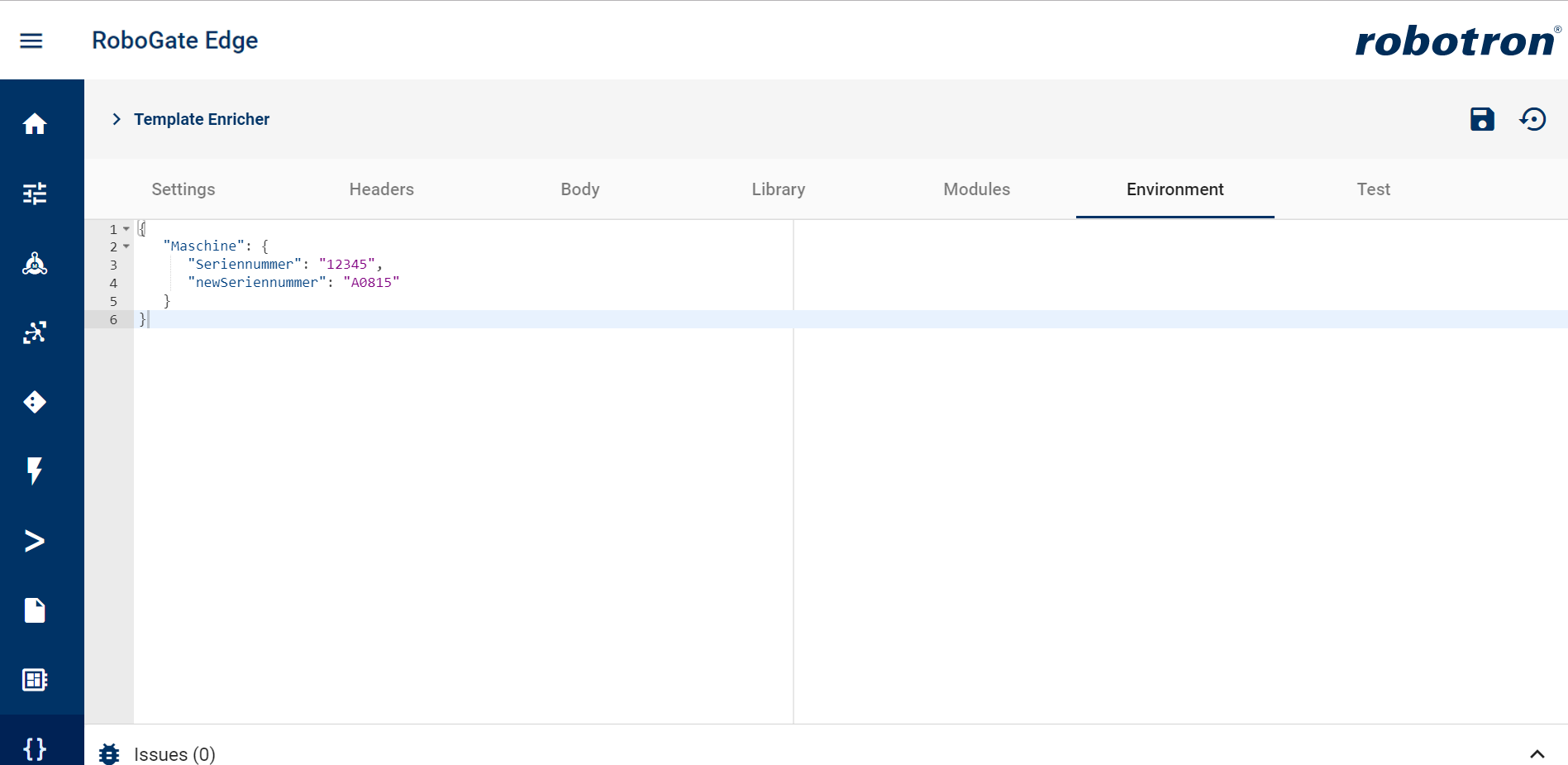Collapse the Maschine fold arrow on line 2
This screenshot has width=1568, height=765.
(126, 246)
